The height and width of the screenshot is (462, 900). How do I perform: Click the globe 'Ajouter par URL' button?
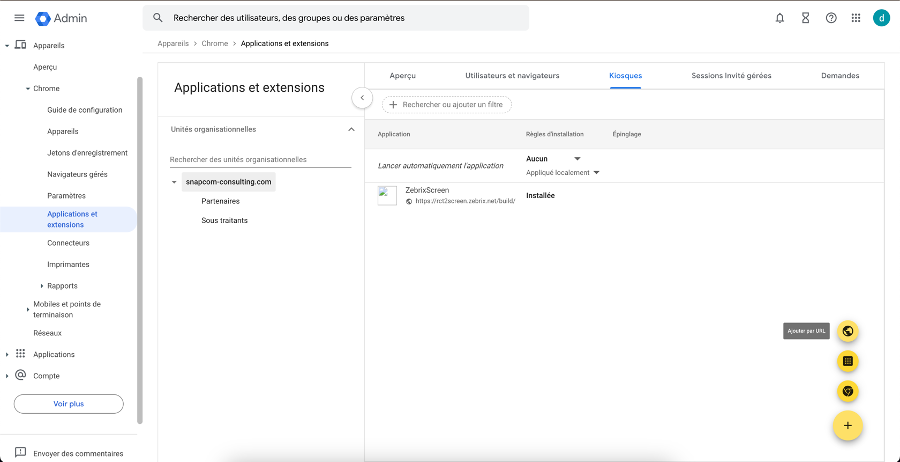848,331
